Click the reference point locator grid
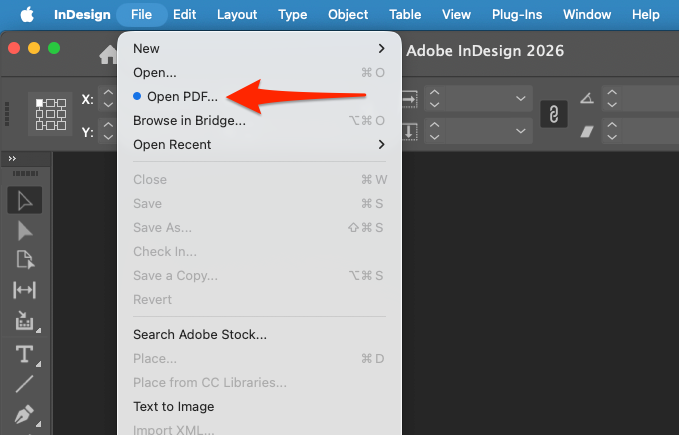 click(50, 115)
